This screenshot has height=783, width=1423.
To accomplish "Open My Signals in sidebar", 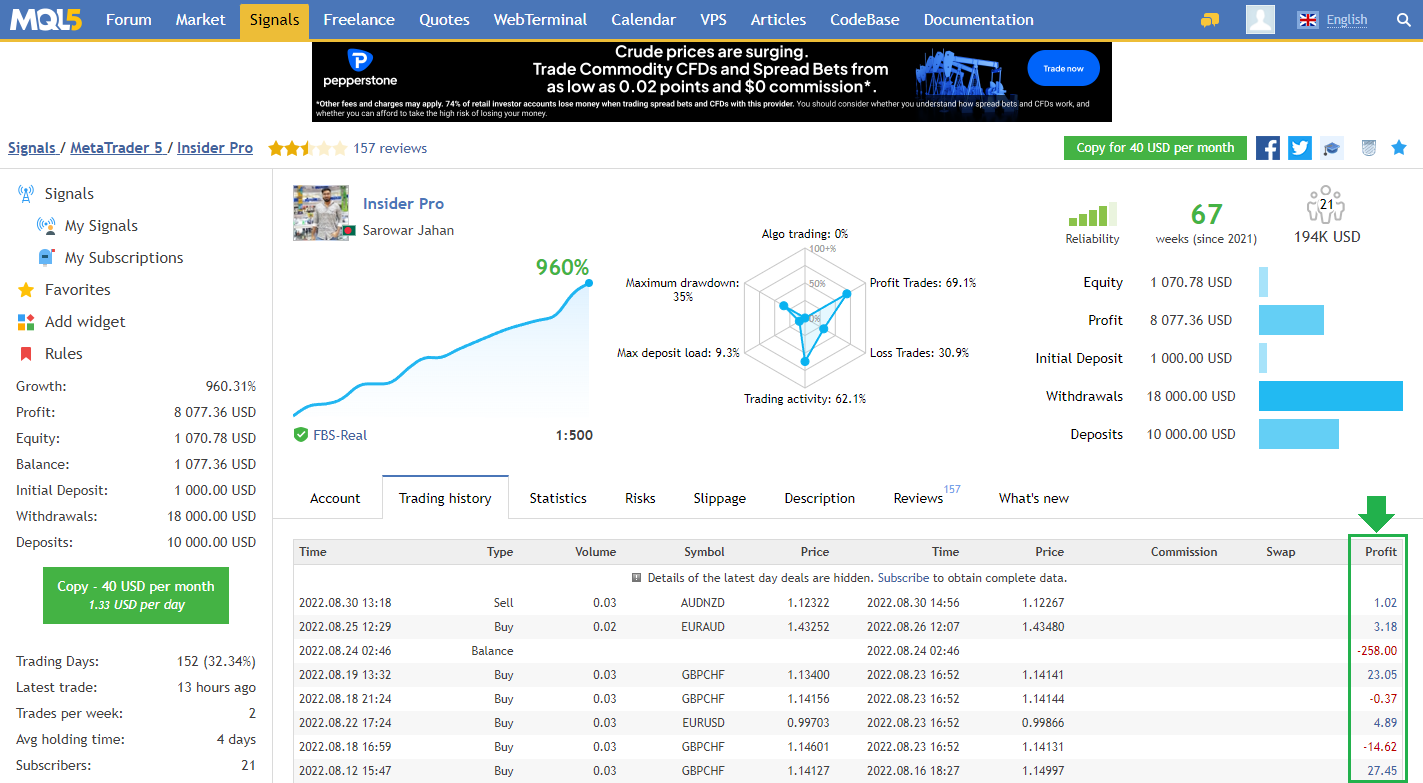I will point(101,226).
